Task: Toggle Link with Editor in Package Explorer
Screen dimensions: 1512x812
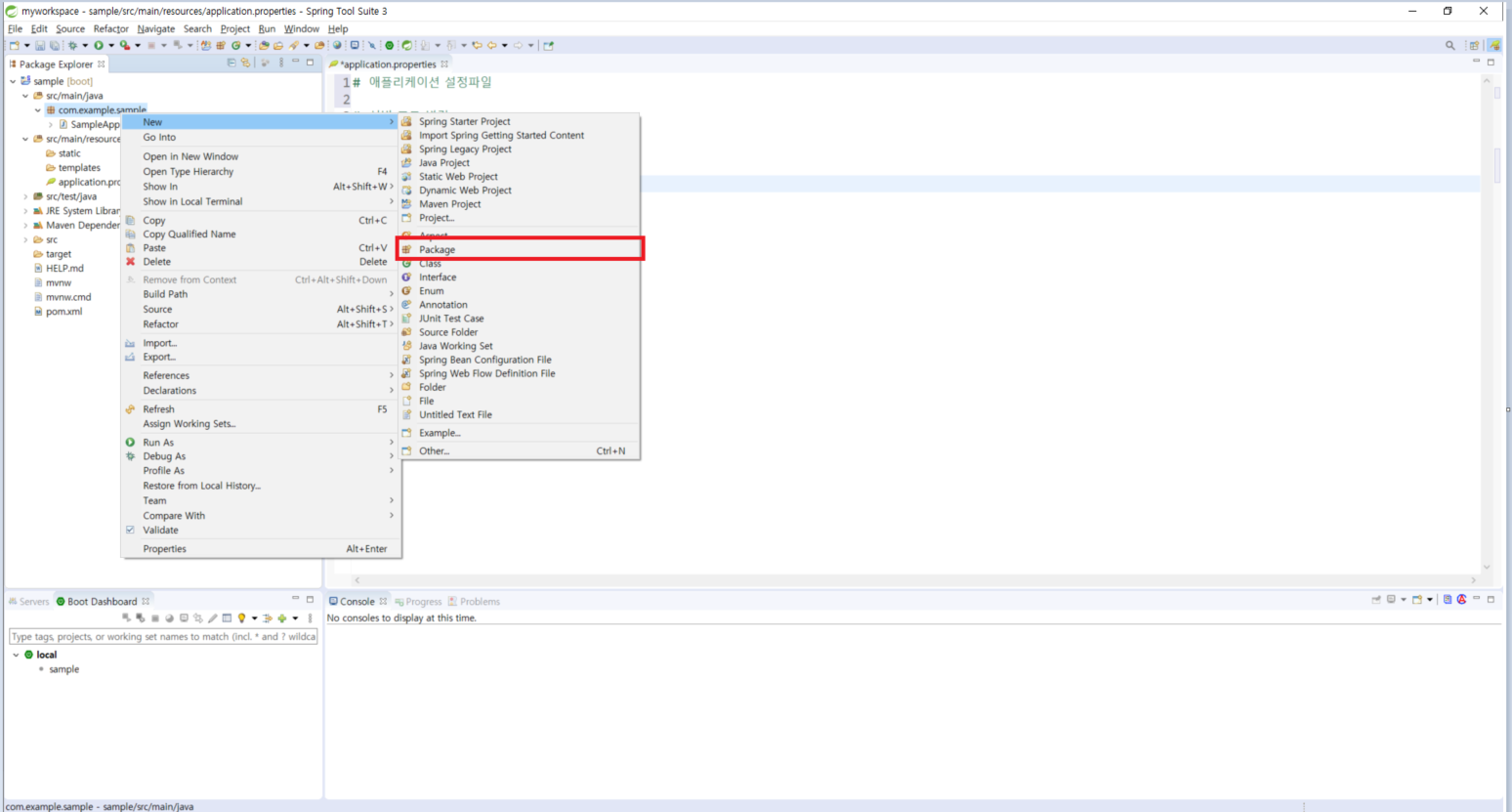Action: click(245, 63)
